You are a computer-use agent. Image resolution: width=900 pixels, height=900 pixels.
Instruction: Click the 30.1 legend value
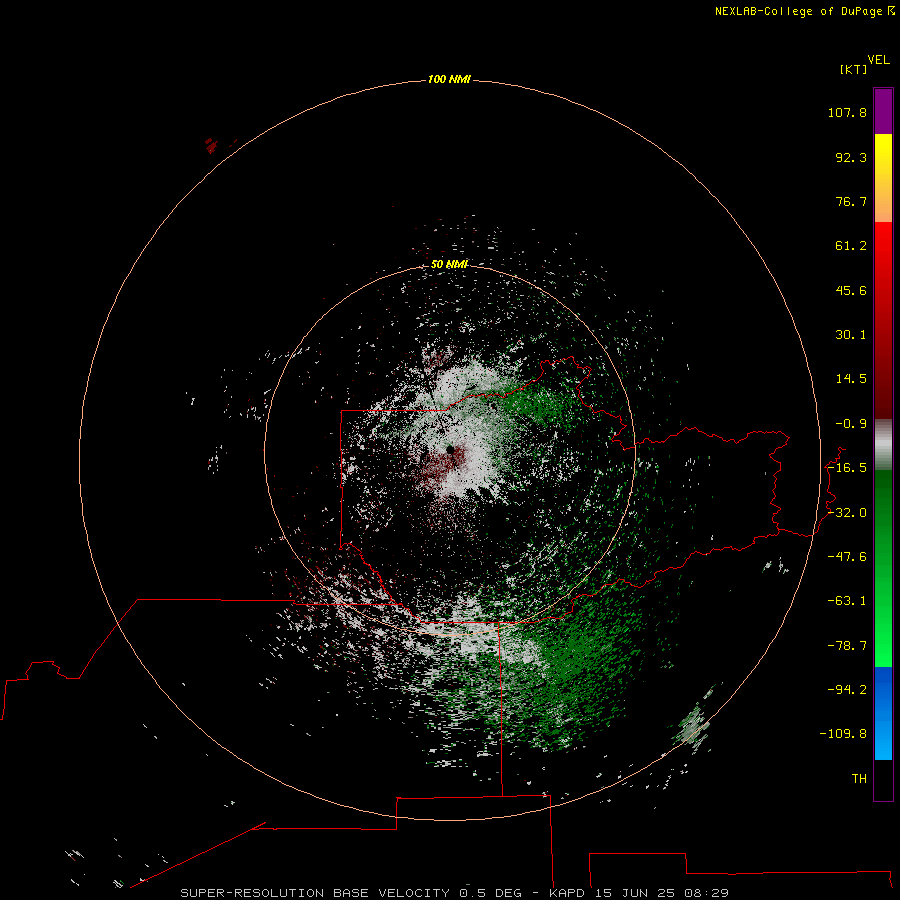pyautogui.click(x=851, y=335)
